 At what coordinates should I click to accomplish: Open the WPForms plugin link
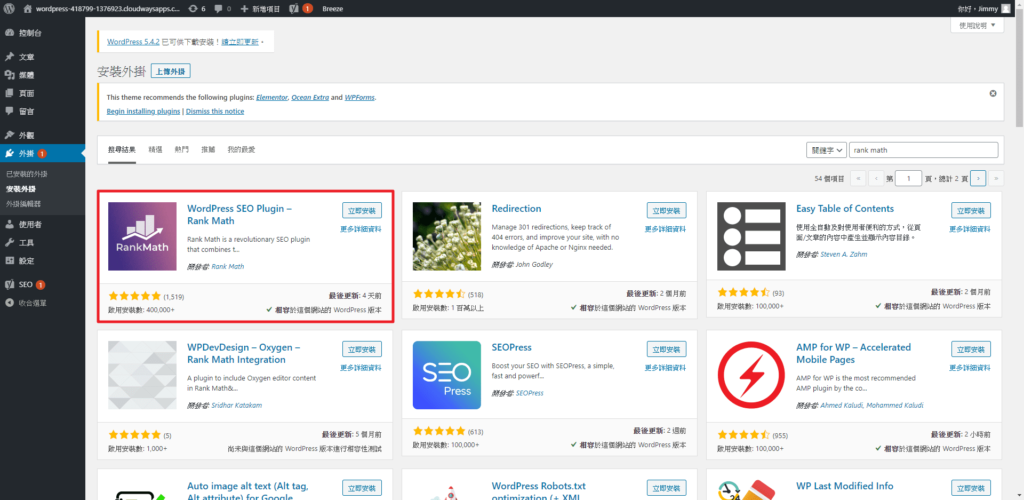[x=360, y=97]
